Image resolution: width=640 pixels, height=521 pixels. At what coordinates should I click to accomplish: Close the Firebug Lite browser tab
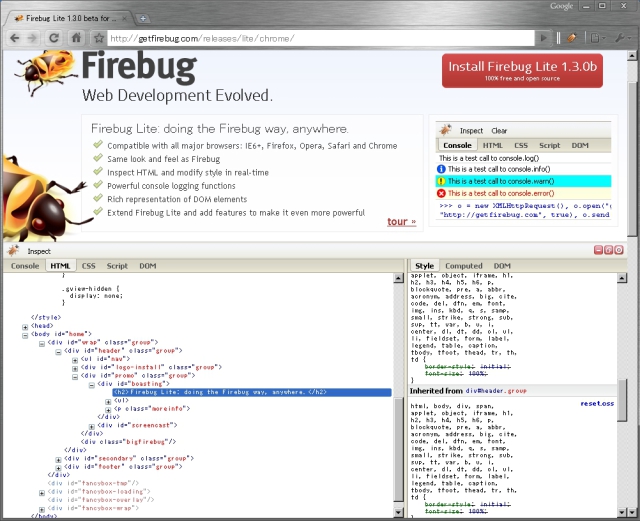coord(125,18)
